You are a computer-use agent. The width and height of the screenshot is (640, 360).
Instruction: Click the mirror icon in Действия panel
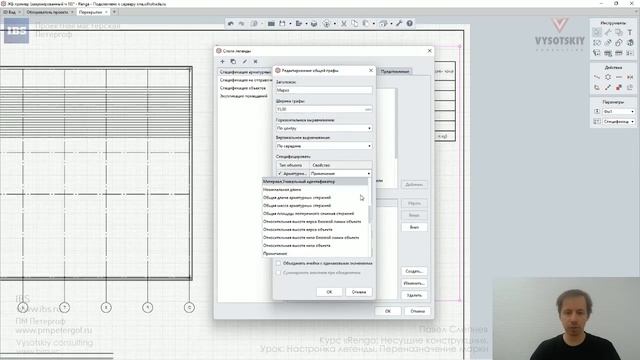click(x=630, y=77)
